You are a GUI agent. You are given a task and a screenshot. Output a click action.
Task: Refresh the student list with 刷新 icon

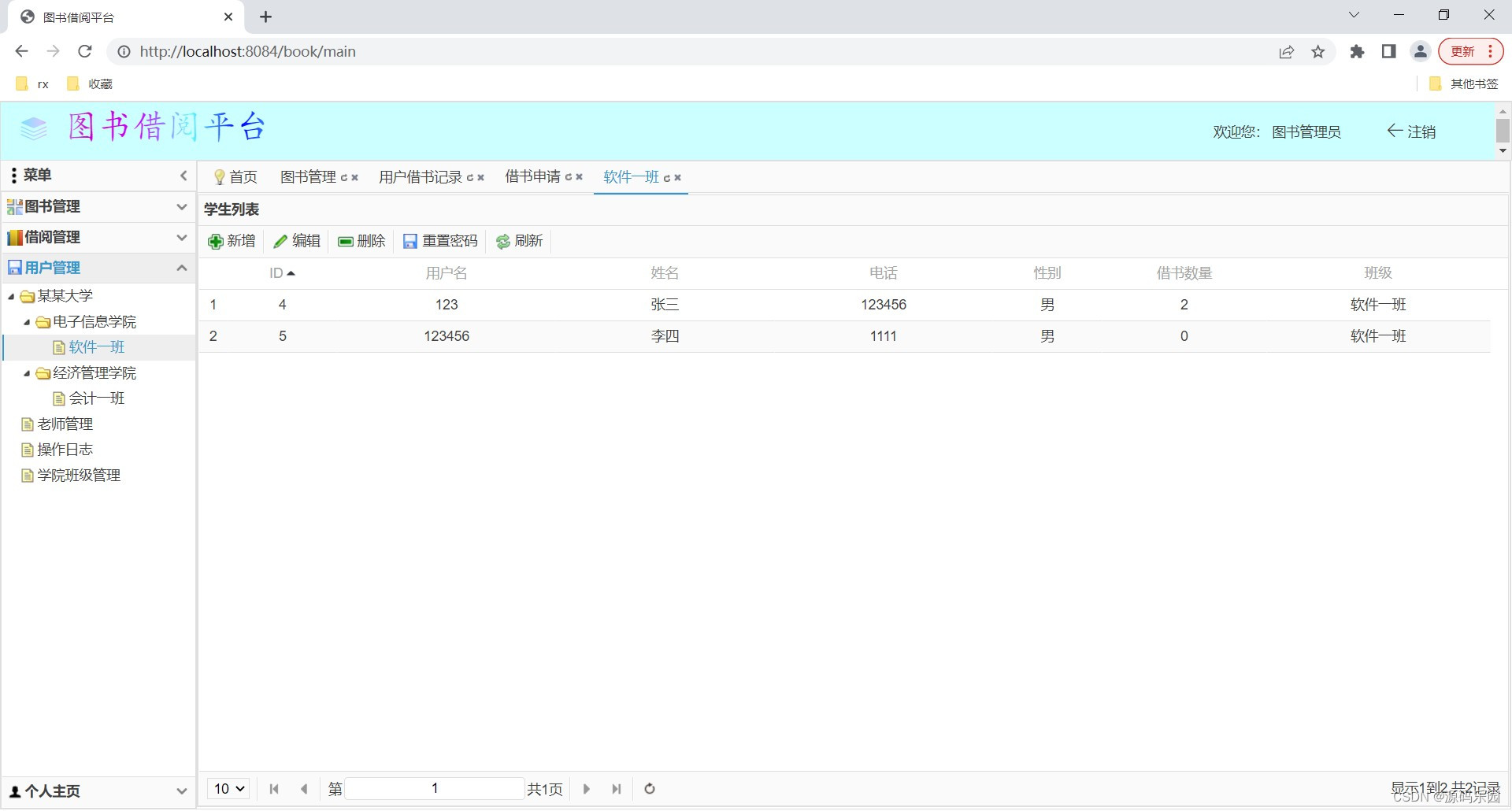click(x=503, y=241)
